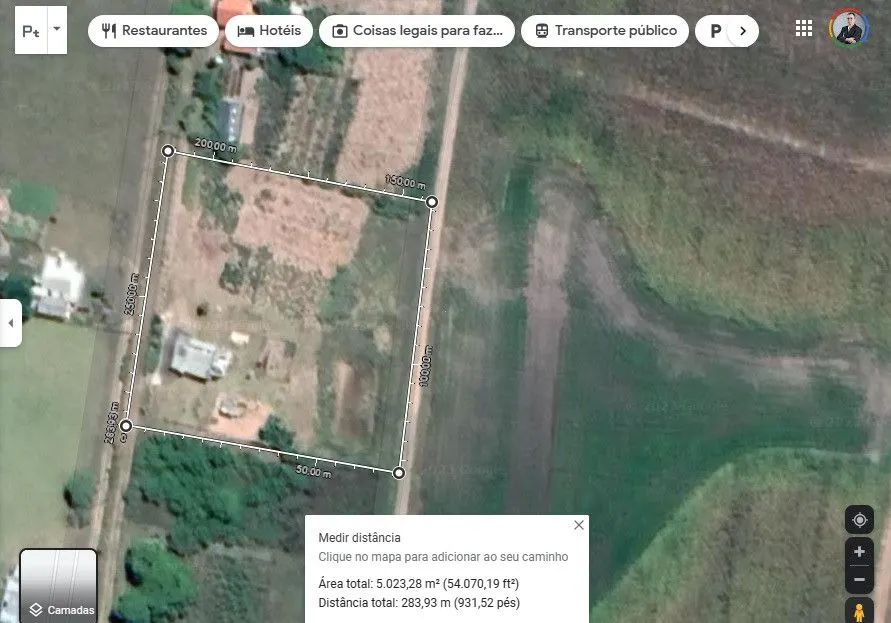This screenshot has width=891, height=623.
Task: Click the Medir distância title
Action: point(359,538)
